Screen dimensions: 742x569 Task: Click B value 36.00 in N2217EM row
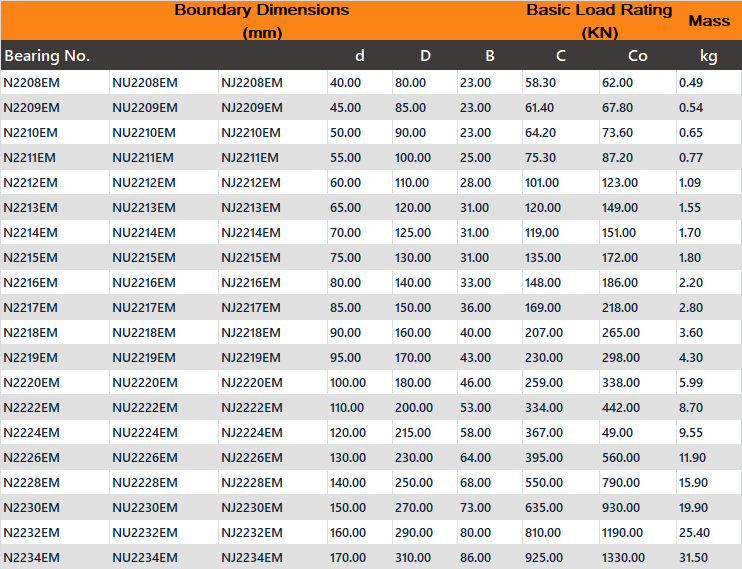[475, 308]
